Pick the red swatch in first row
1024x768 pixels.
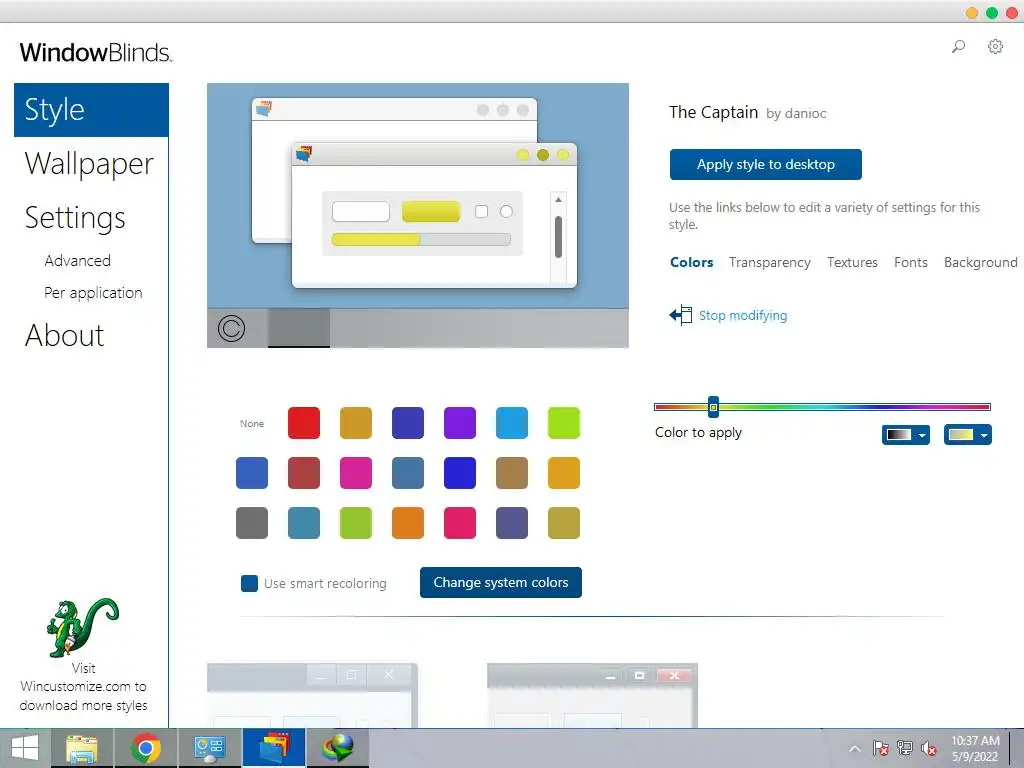tap(304, 423)
